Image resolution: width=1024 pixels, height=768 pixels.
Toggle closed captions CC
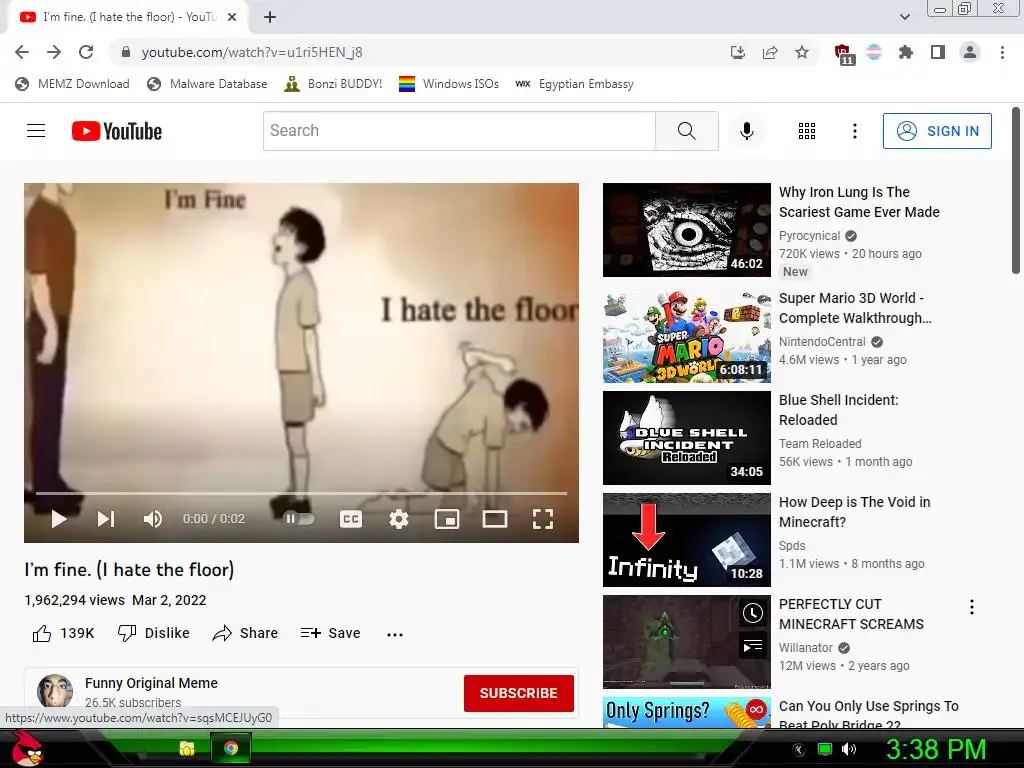pos(351,519)
